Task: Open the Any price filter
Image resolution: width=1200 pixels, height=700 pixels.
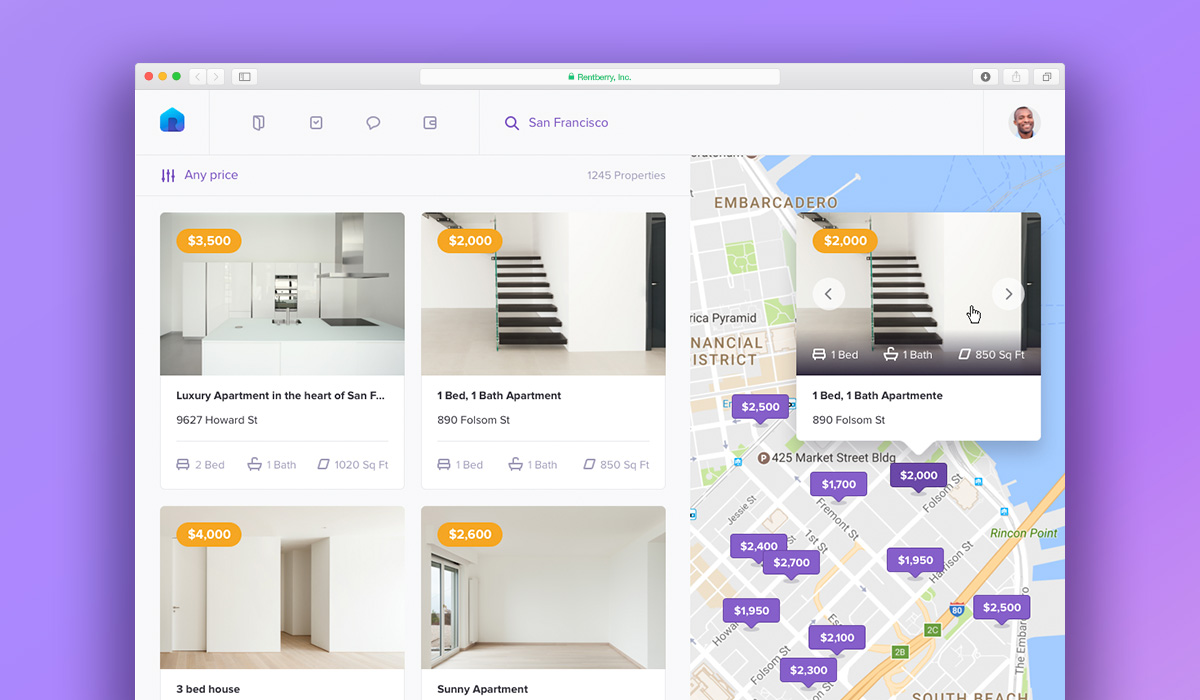Action: click(x=211, y=175)
